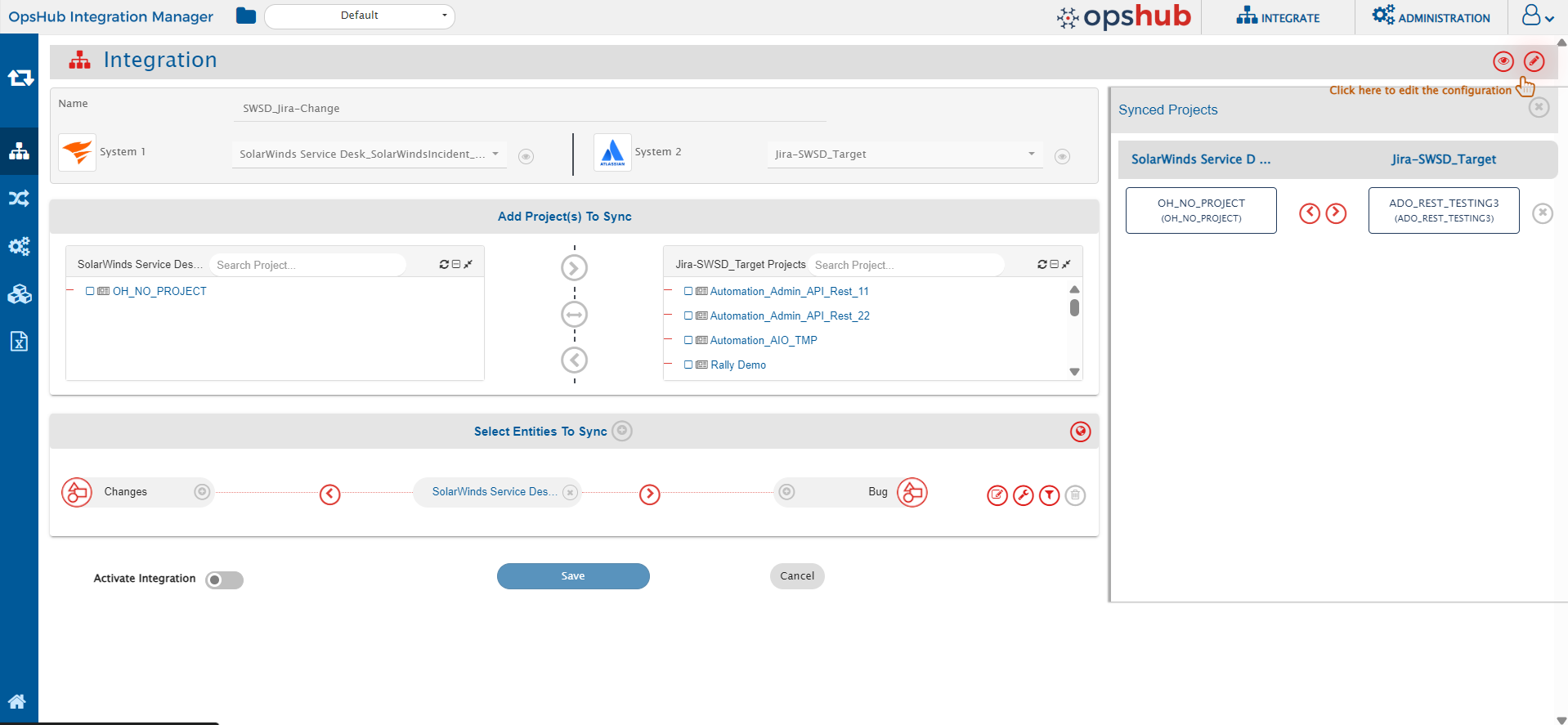This screenshot has width=1568, height=725.
Task: Check the Rally Demo project checkbox
Action: point(688,365)
